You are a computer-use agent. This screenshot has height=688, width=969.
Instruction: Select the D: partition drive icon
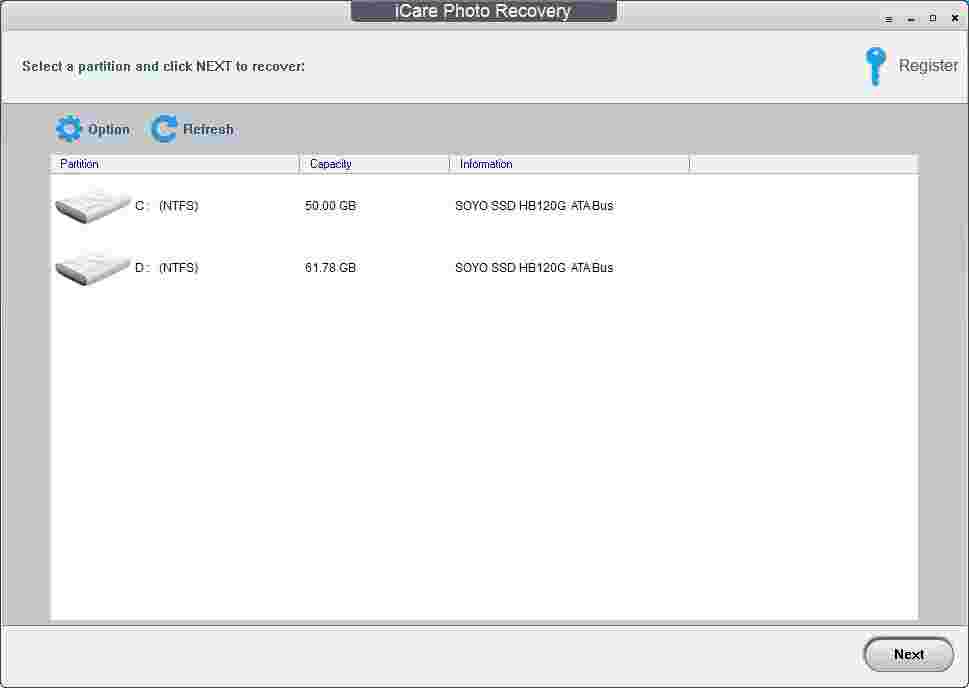tap(92, 267)
